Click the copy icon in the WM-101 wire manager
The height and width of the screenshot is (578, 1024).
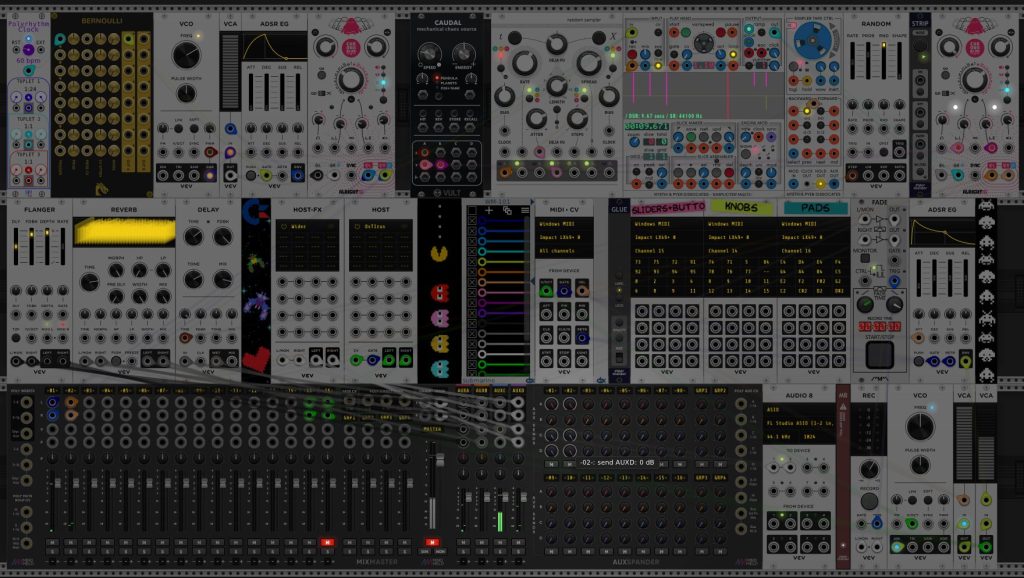pyautogui.click(x=507, y=210)
